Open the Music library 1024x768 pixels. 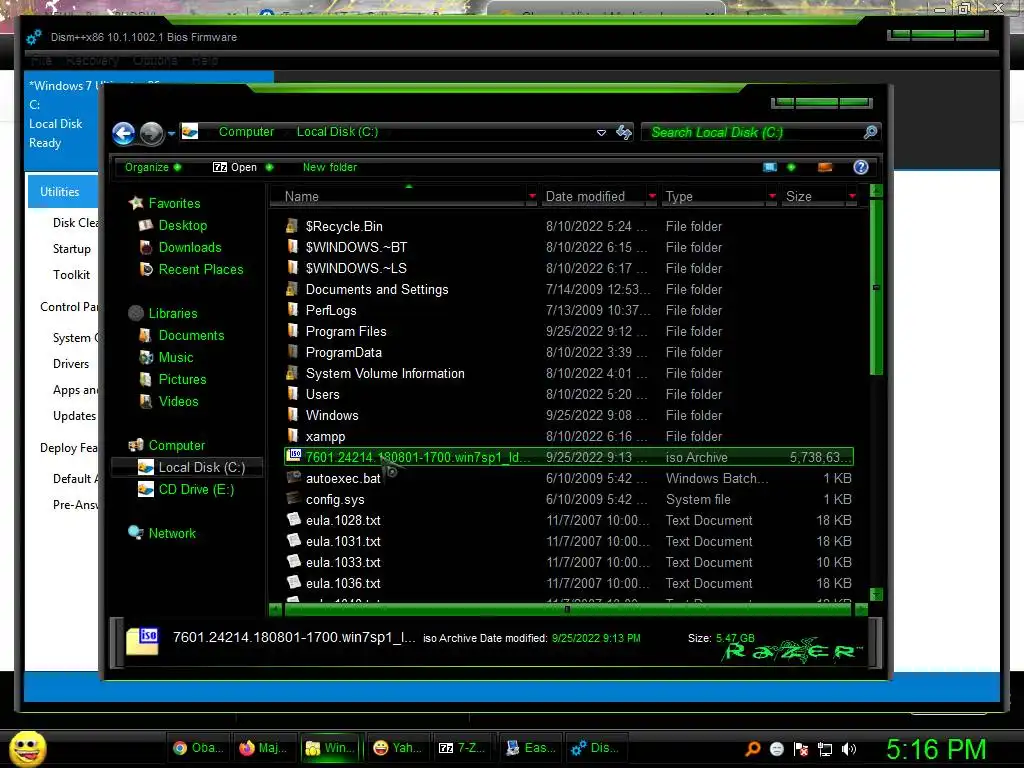[x=176, y=357]
